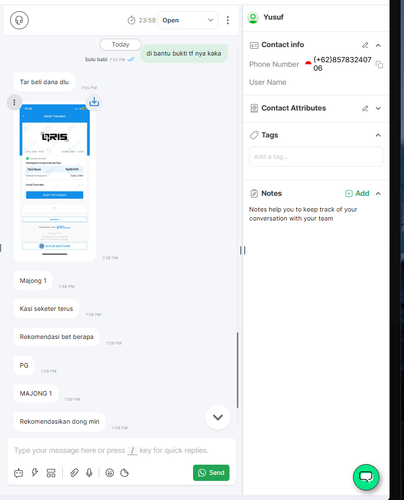Click the 'Kasi seketer terus' message
This screenshot has height=500, width=404.
[46, 309]
